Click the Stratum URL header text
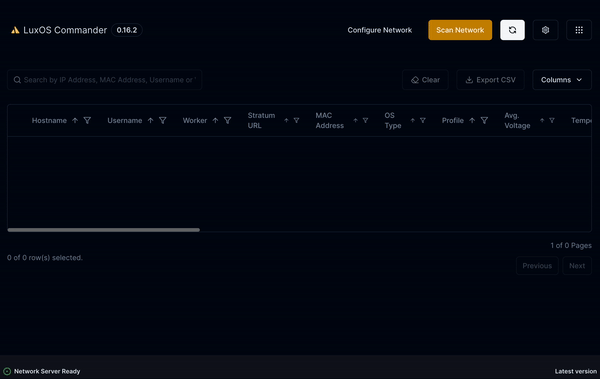Viewport: 600px width, 379px height. point(261,120)
